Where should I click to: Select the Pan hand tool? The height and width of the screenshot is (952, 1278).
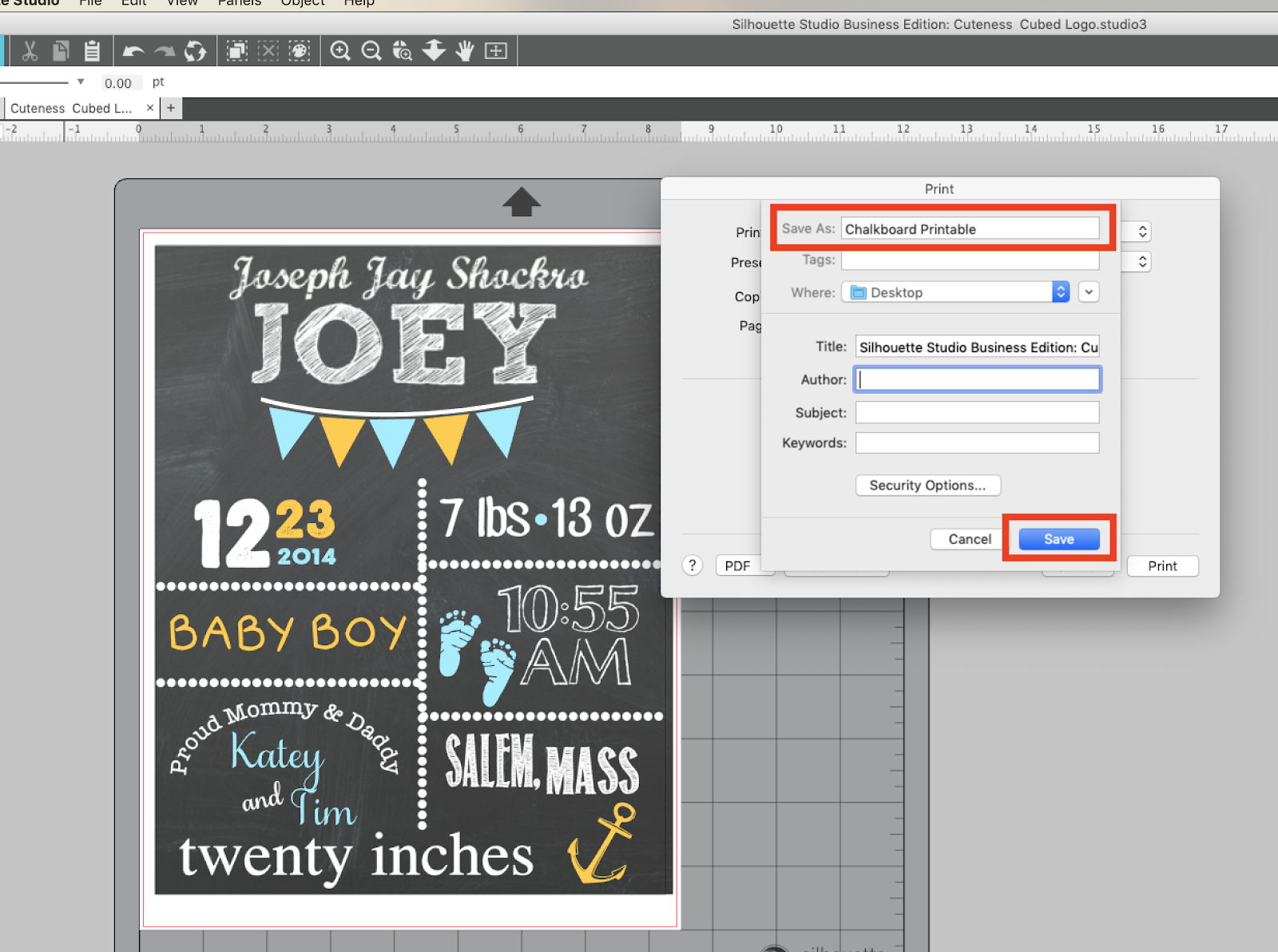point(465,51)
